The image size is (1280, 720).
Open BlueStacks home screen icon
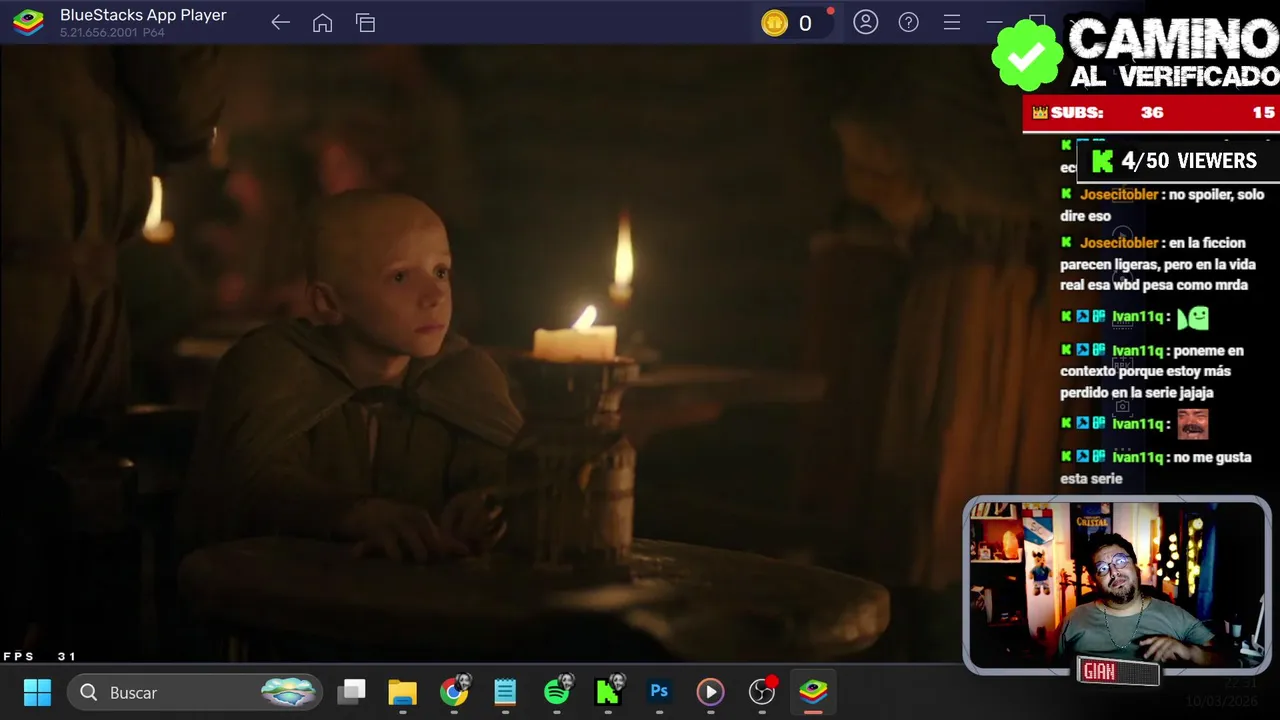click(x=322, y=23)
